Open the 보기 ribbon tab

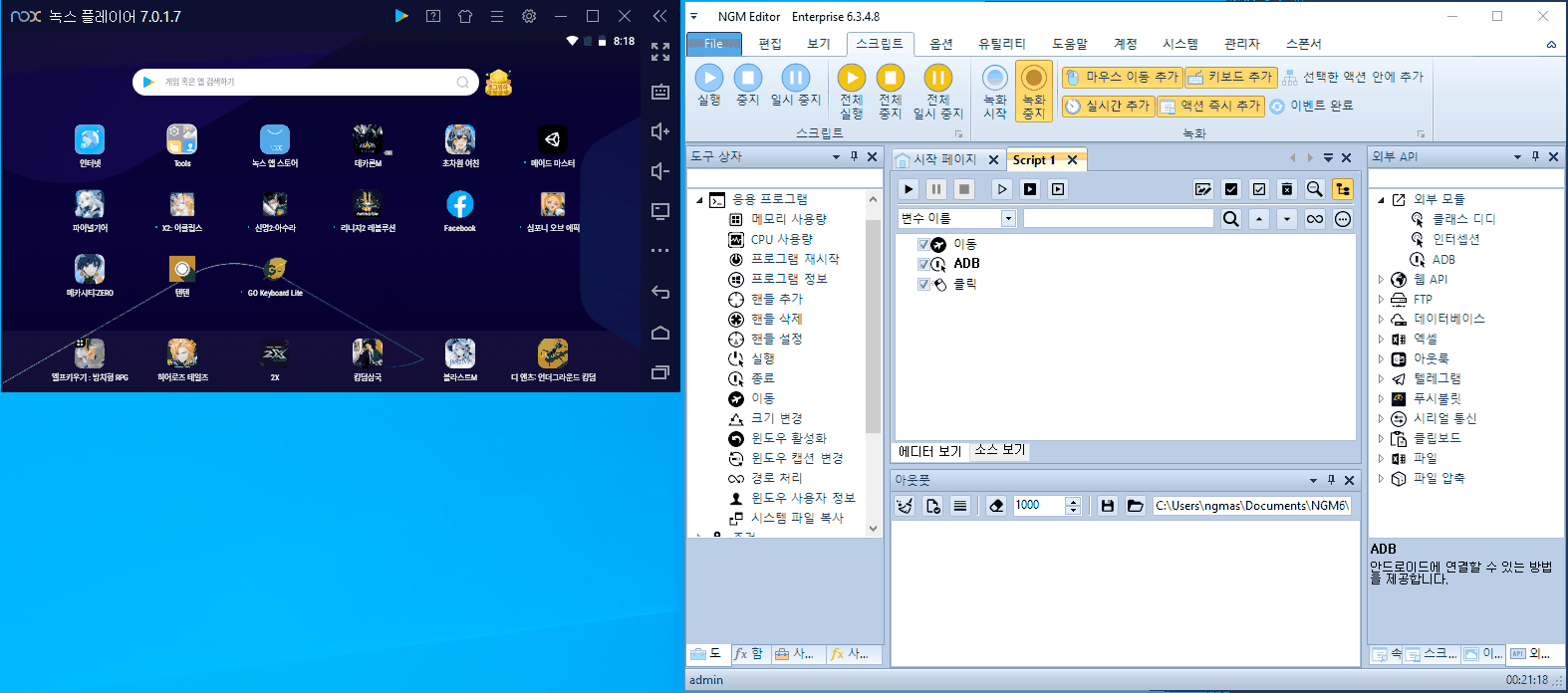tap(819, 44)
